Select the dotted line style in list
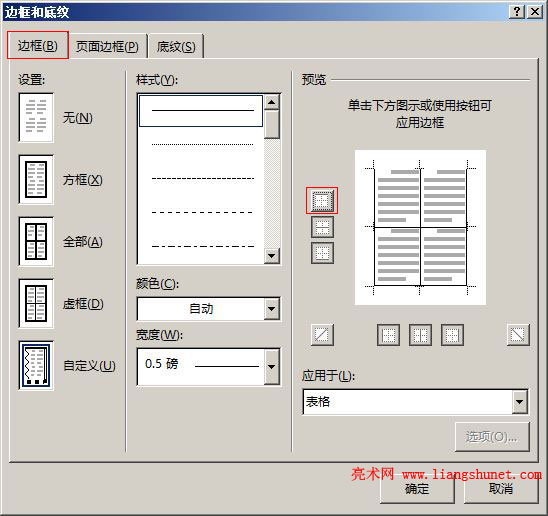Viewport: 548px width, 516px height. (202, 144)
